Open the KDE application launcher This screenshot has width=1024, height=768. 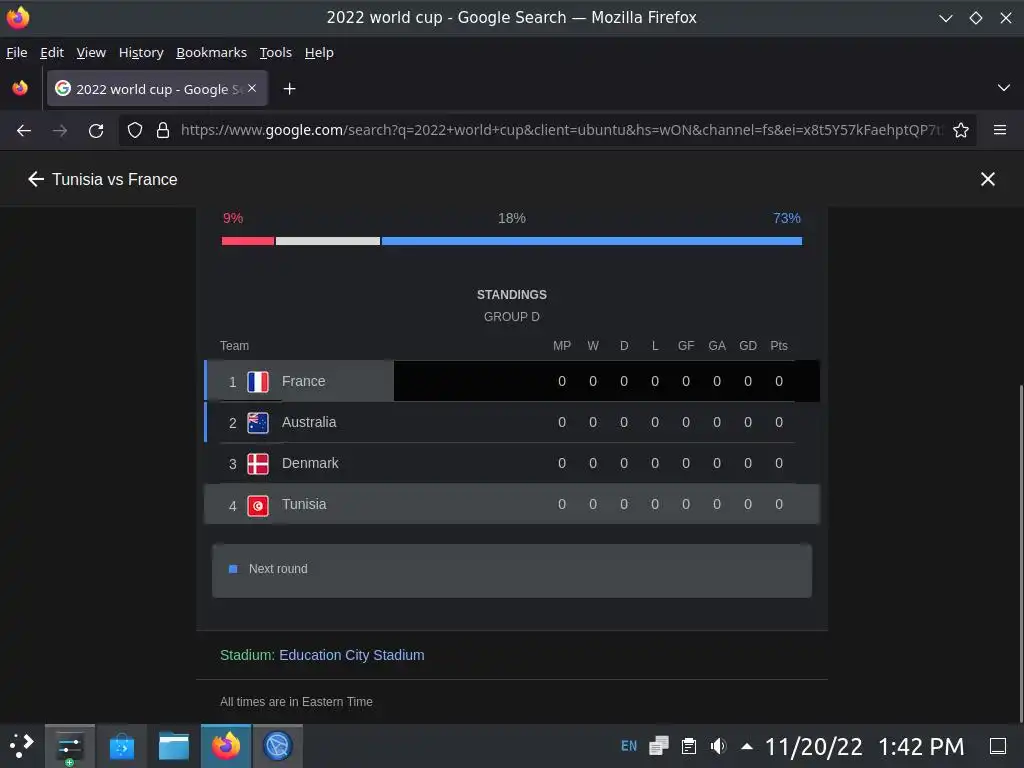point(22,746)
